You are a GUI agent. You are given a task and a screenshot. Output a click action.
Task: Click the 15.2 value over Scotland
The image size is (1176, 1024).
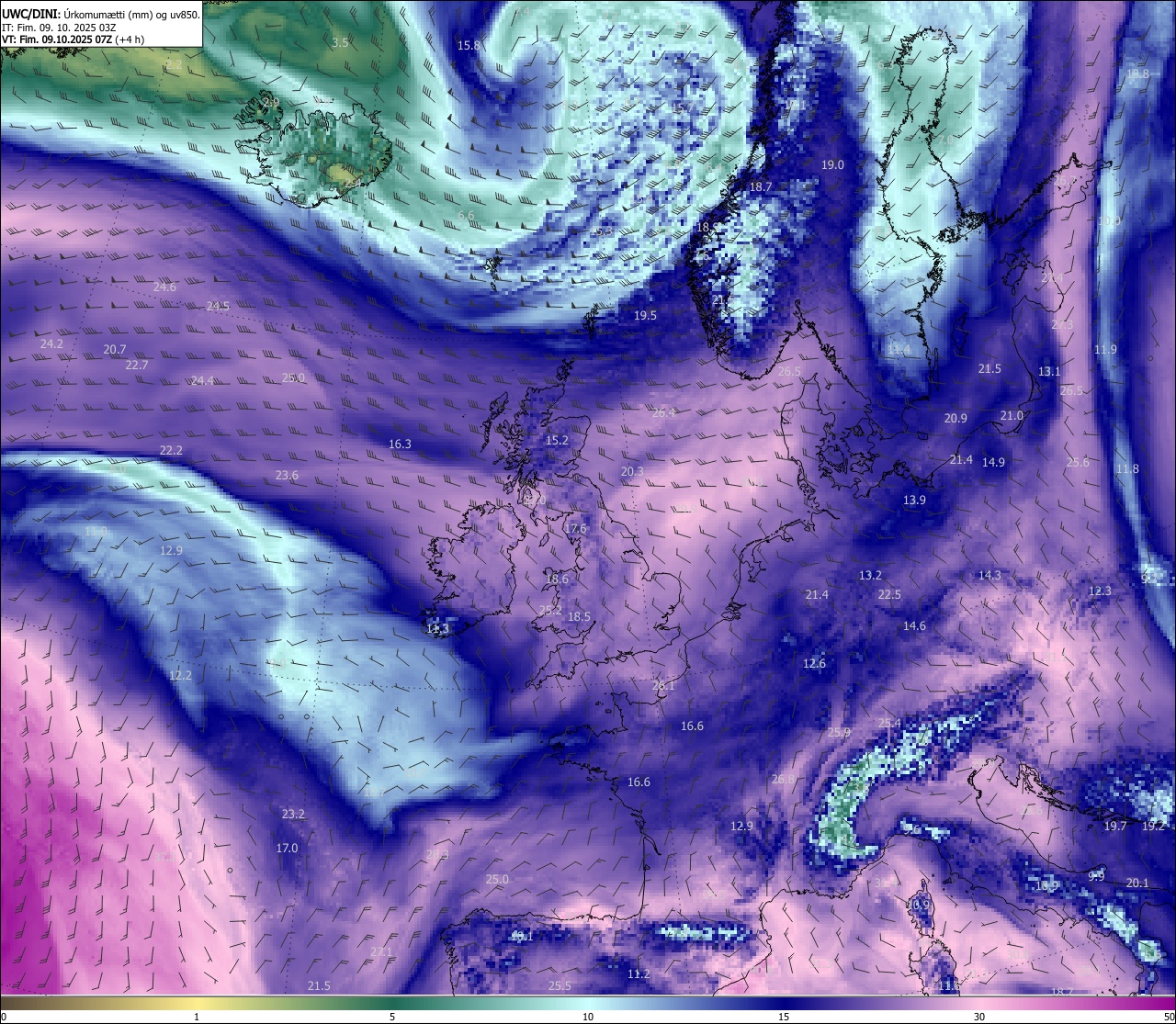(557, 441)
